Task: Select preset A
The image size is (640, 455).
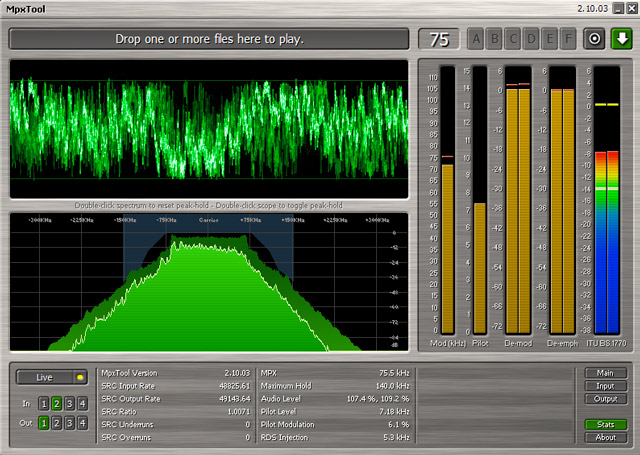Action: pyautogui.click(x=476, y=39)
